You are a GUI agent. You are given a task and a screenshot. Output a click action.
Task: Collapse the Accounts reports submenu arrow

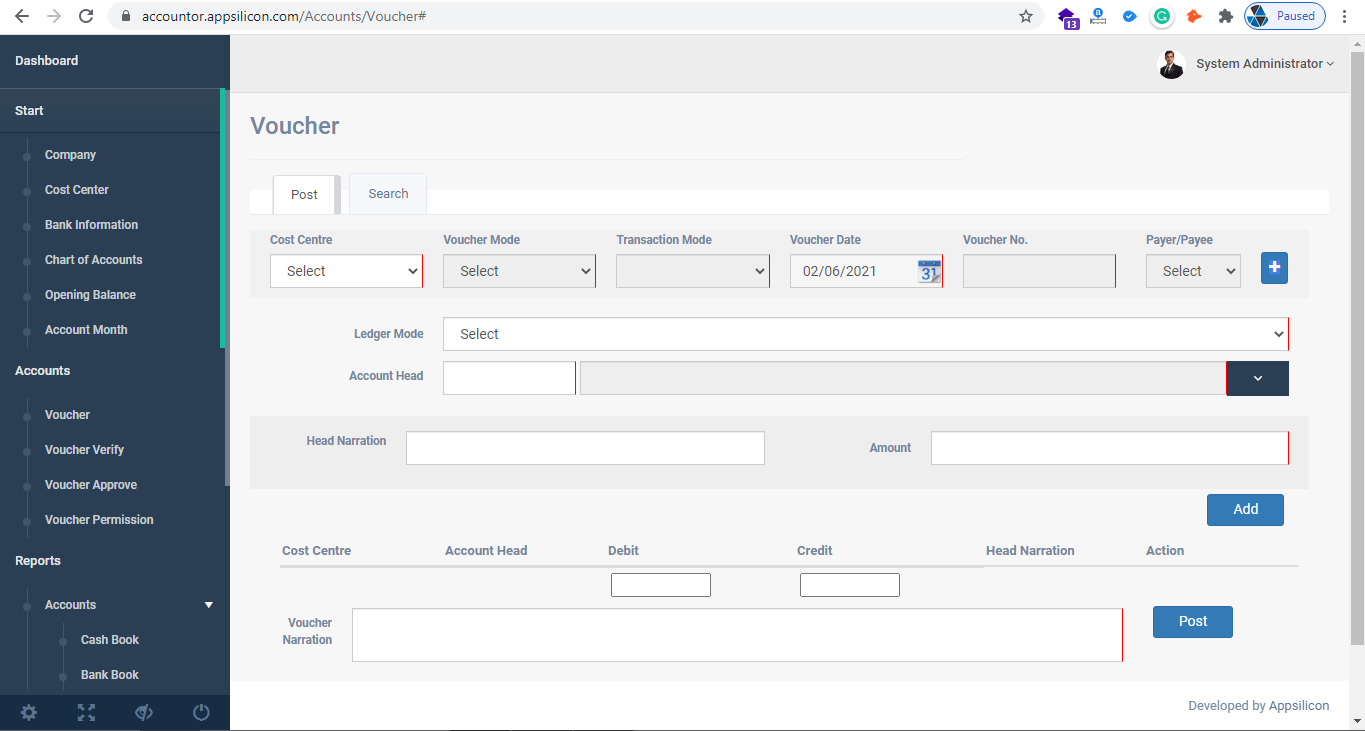tap(209, 605)
